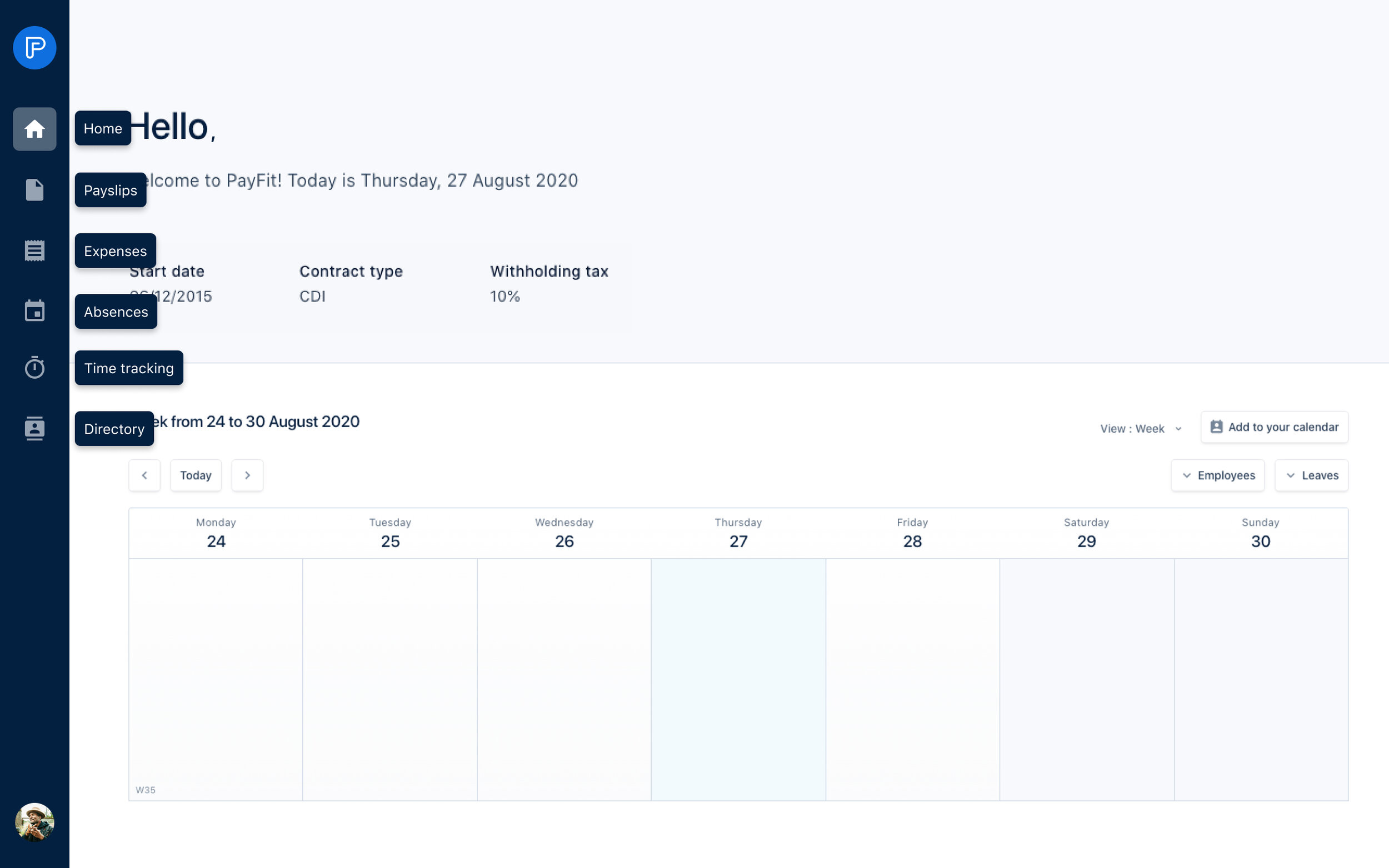Click the Time tracking tooltip label

point(129,368)
